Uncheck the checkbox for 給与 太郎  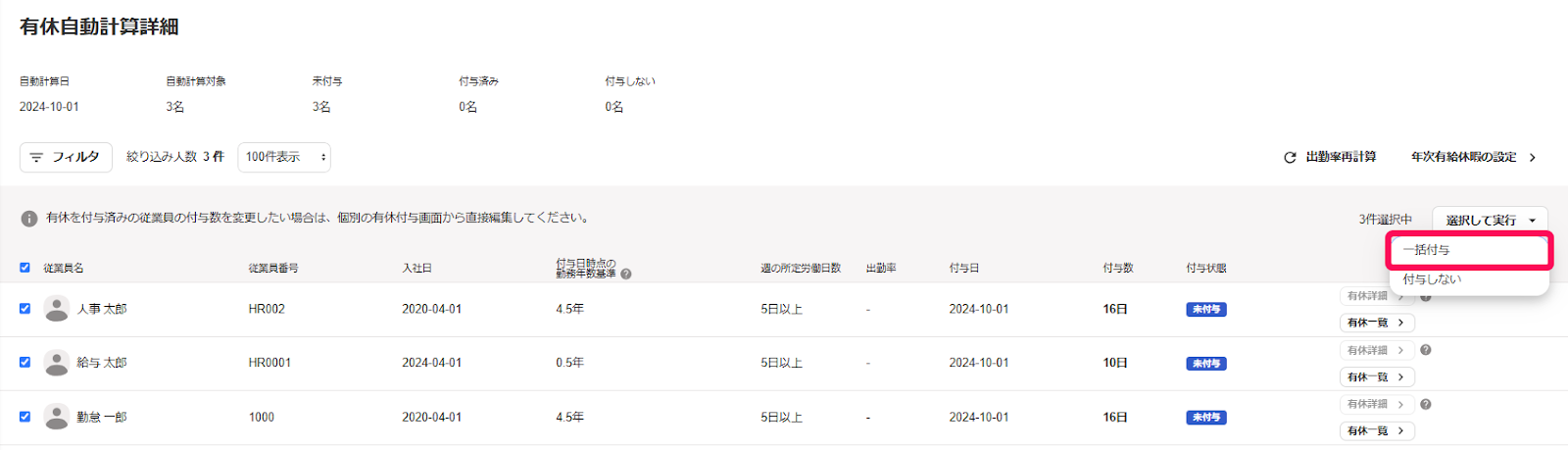(x=24, y=362)
